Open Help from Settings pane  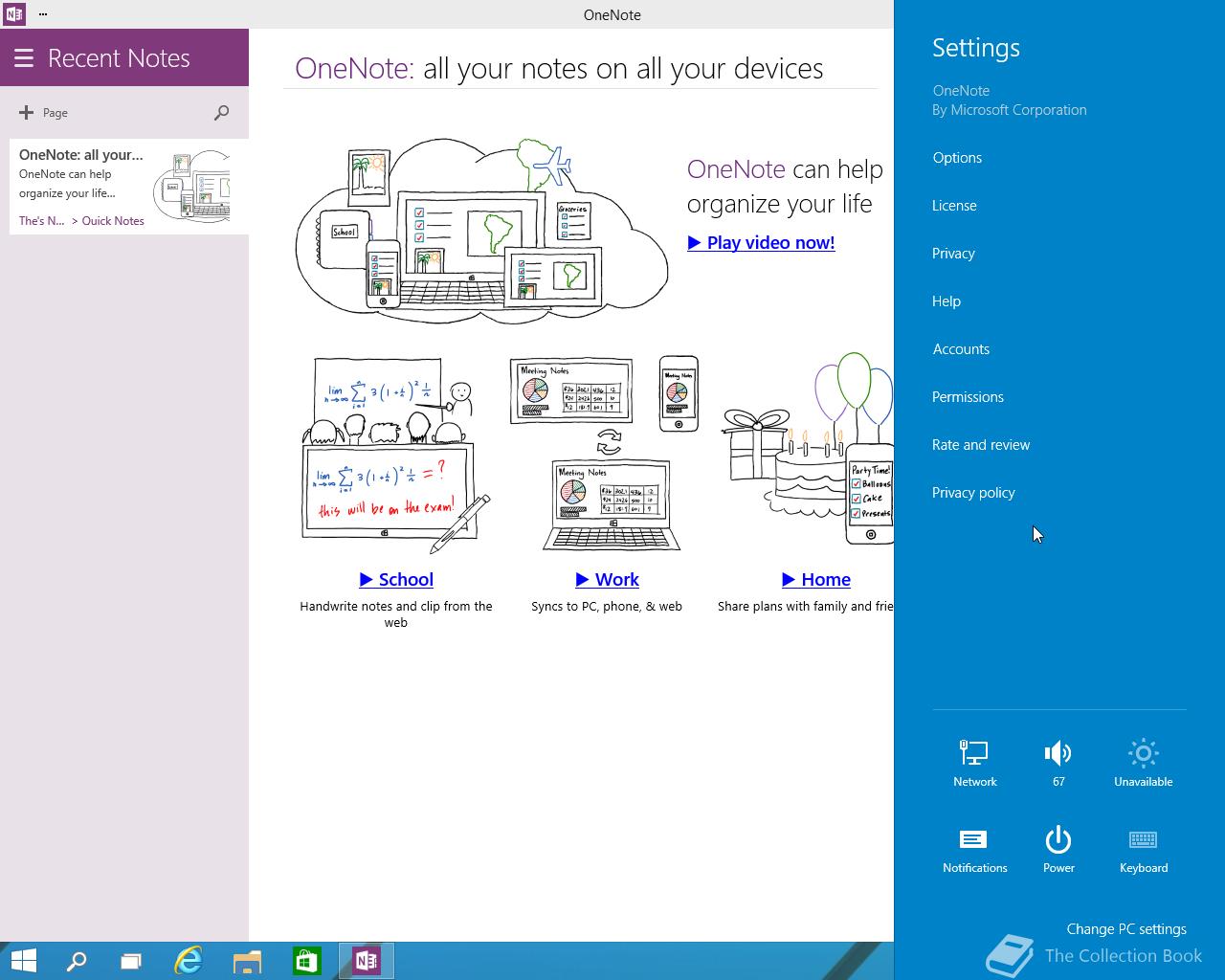pos(947,301)
